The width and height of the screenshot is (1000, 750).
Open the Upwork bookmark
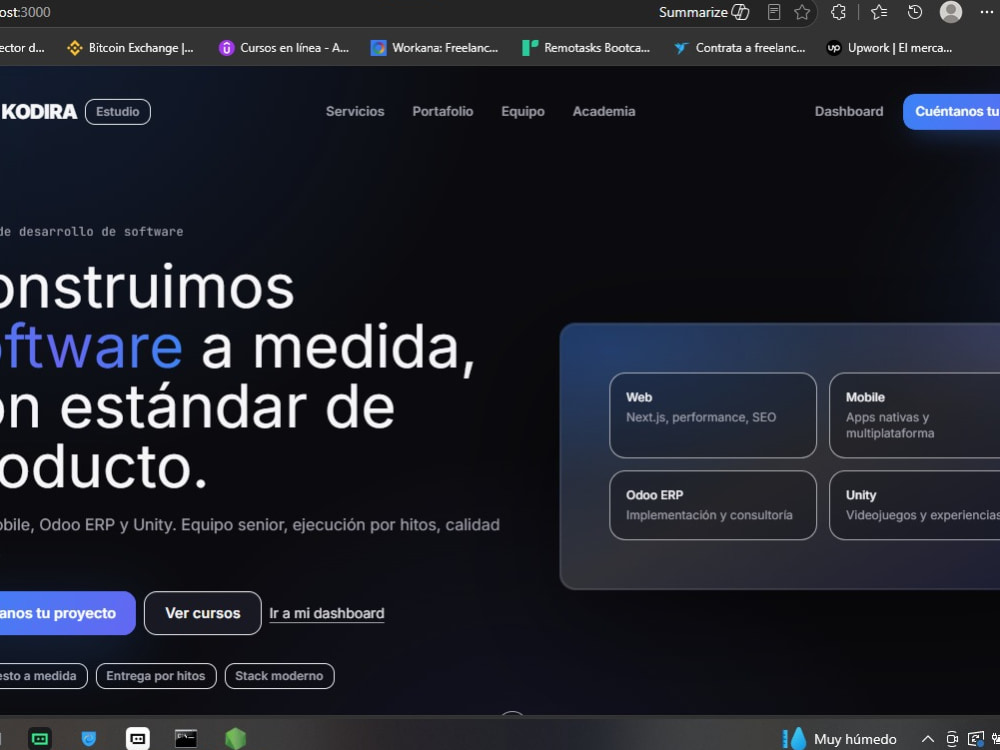889,48
